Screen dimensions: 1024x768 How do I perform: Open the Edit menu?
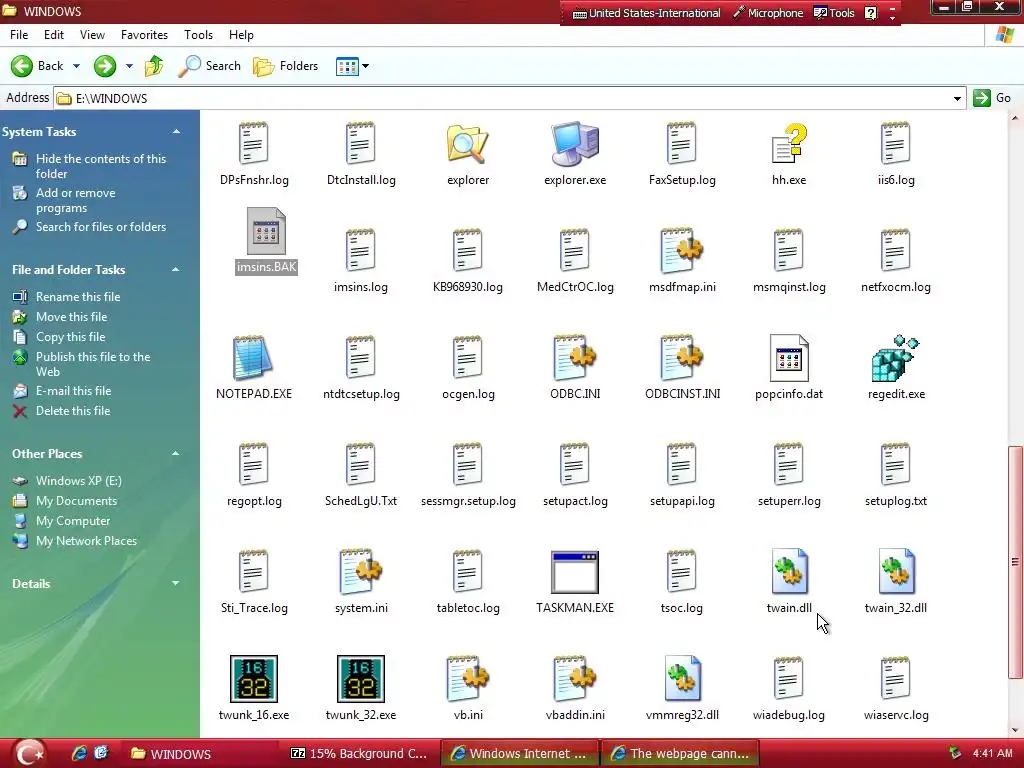tap(54, 35)
